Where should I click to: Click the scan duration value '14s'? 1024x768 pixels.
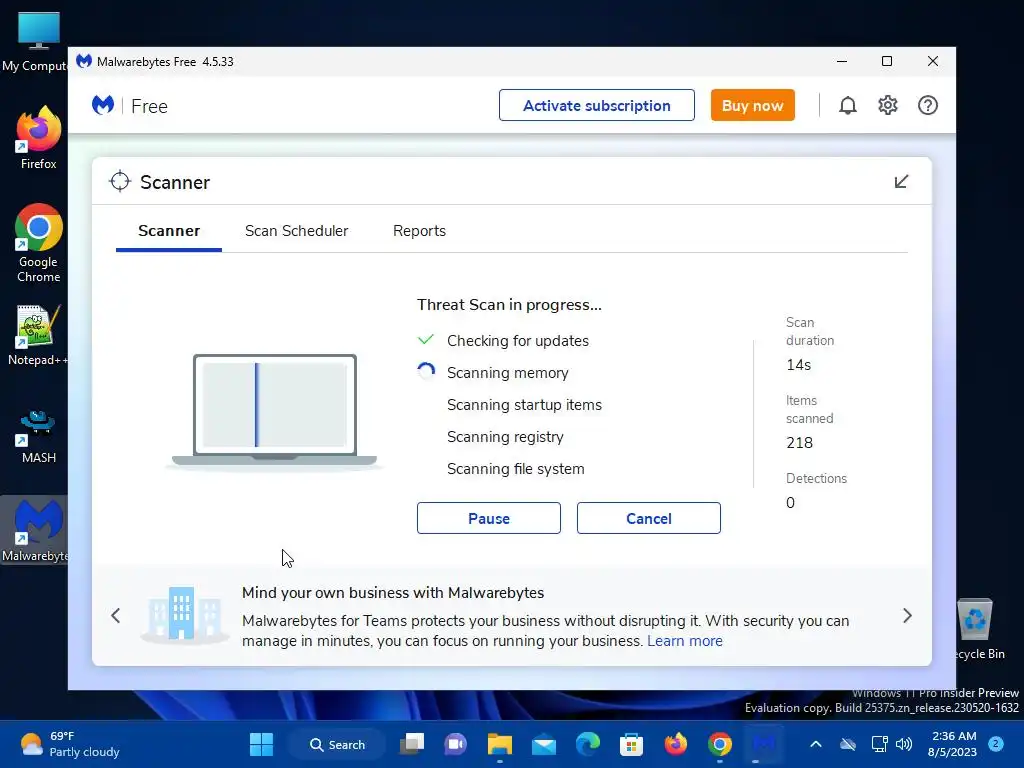point(798,365)
